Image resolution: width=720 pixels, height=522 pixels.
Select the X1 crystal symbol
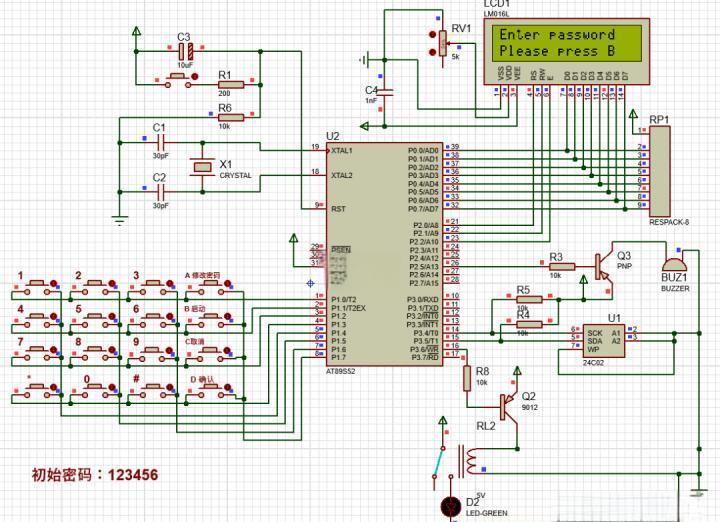coord(202,167)
